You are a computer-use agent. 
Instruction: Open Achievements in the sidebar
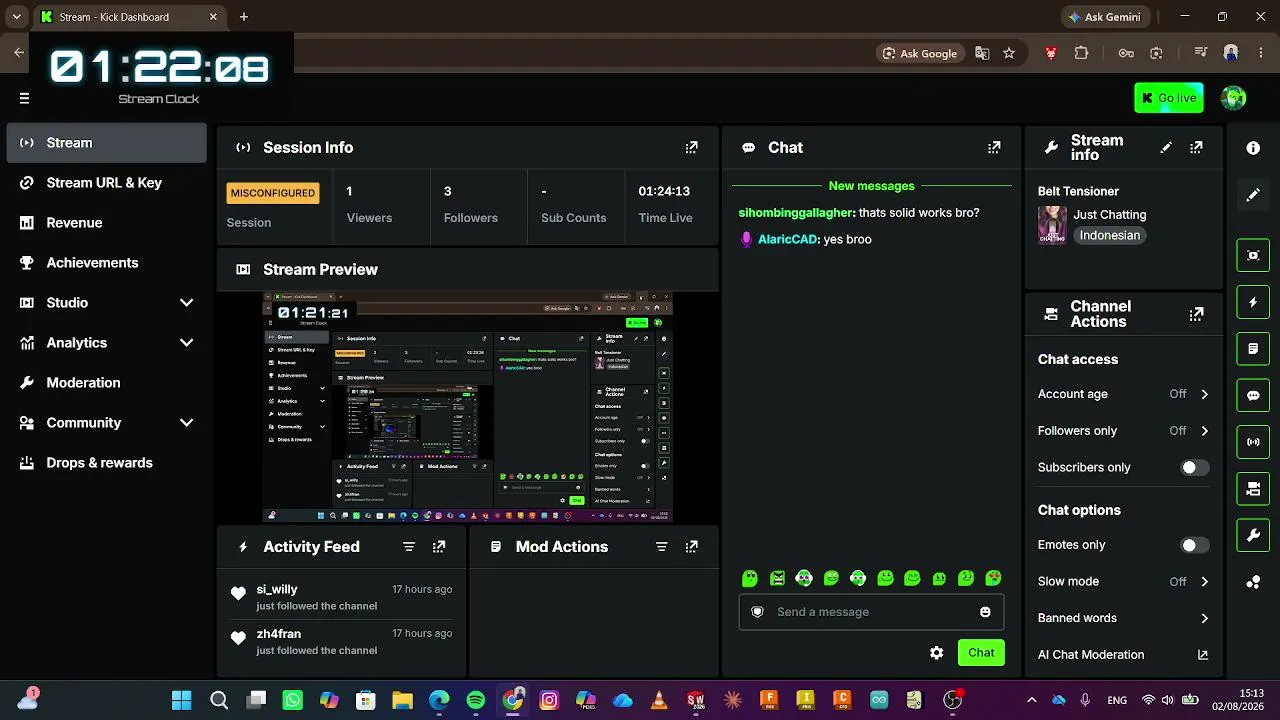(x=106, y=263)
